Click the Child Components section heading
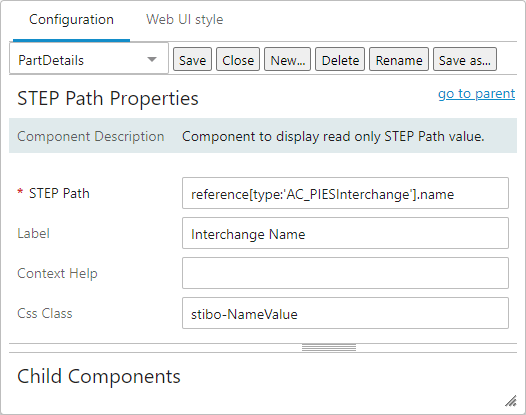This screenshot has width=526, height=415. coord(99,376)
